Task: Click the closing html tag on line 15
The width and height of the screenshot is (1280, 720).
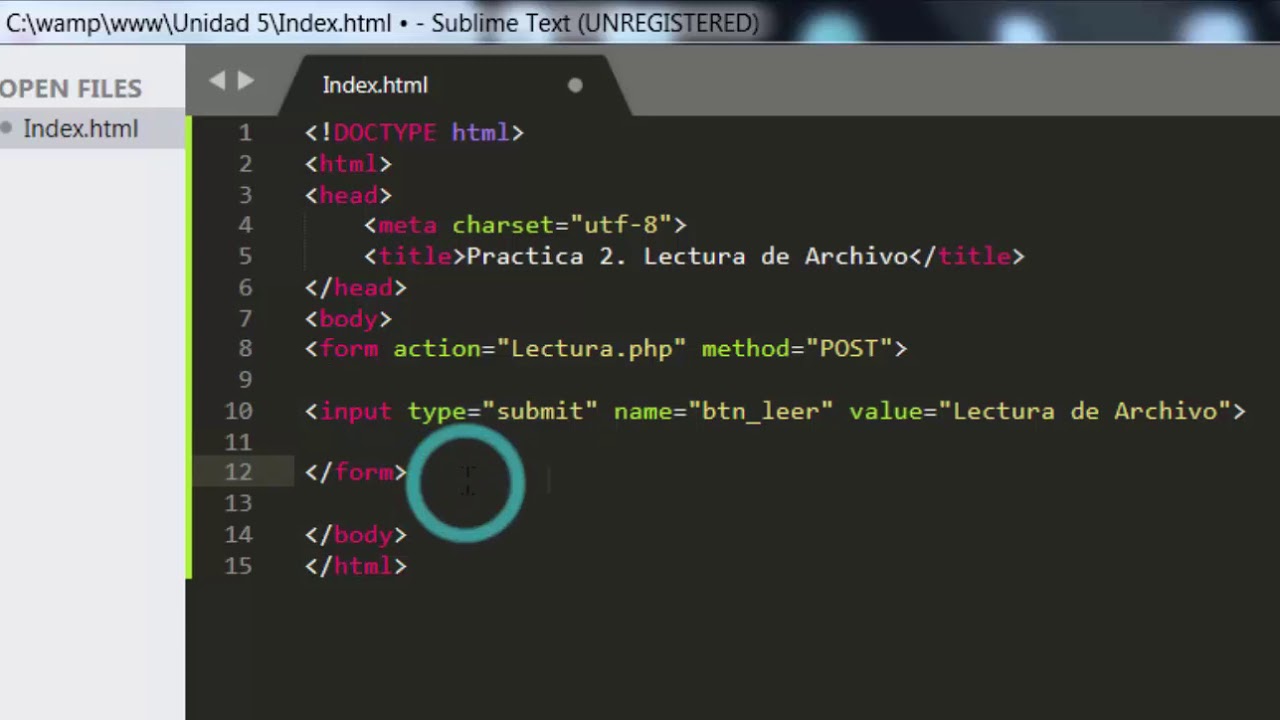Action: click(356, 566)
